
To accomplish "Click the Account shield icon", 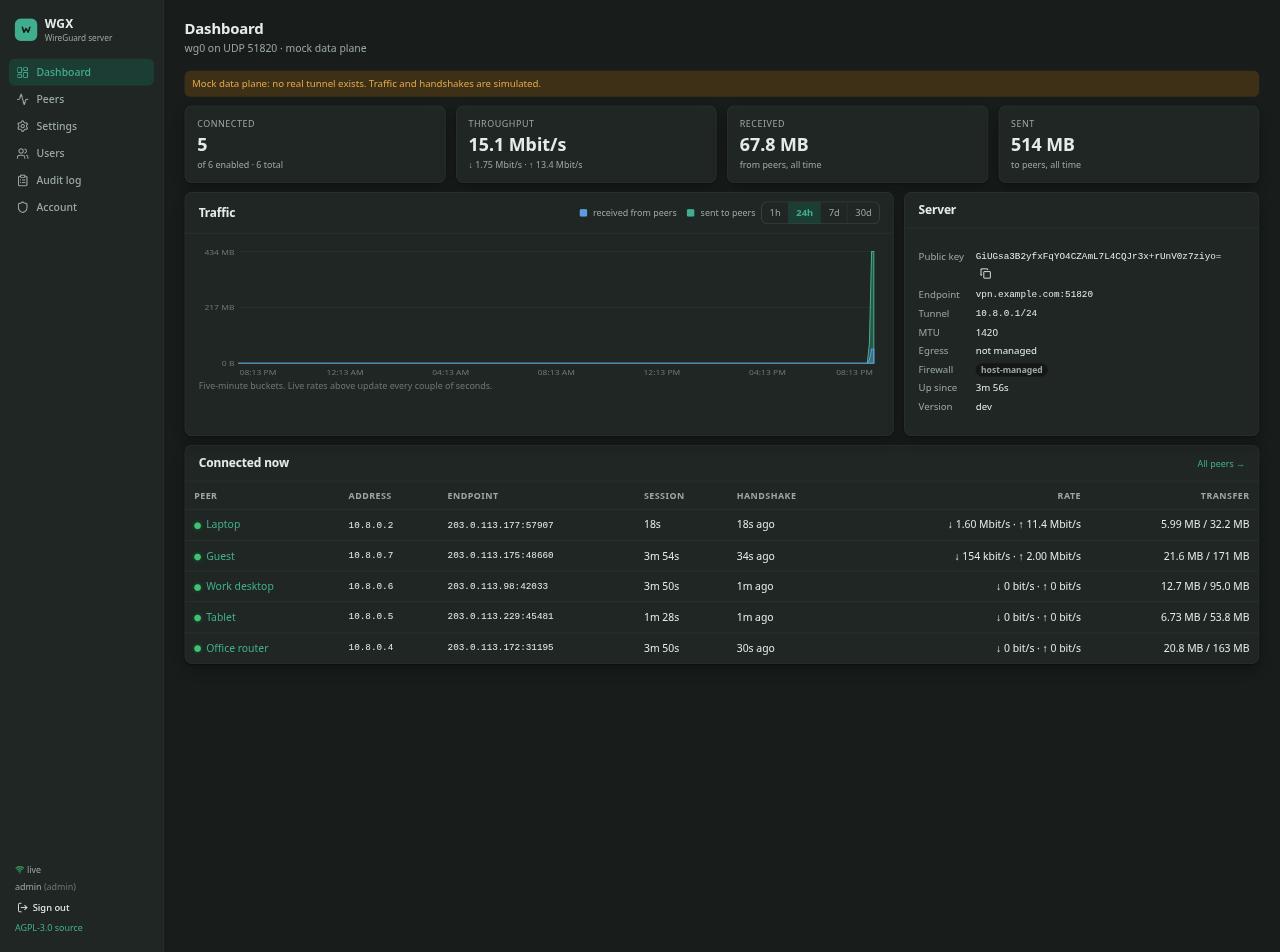I will pyautogui.click(x=22, y=207).
